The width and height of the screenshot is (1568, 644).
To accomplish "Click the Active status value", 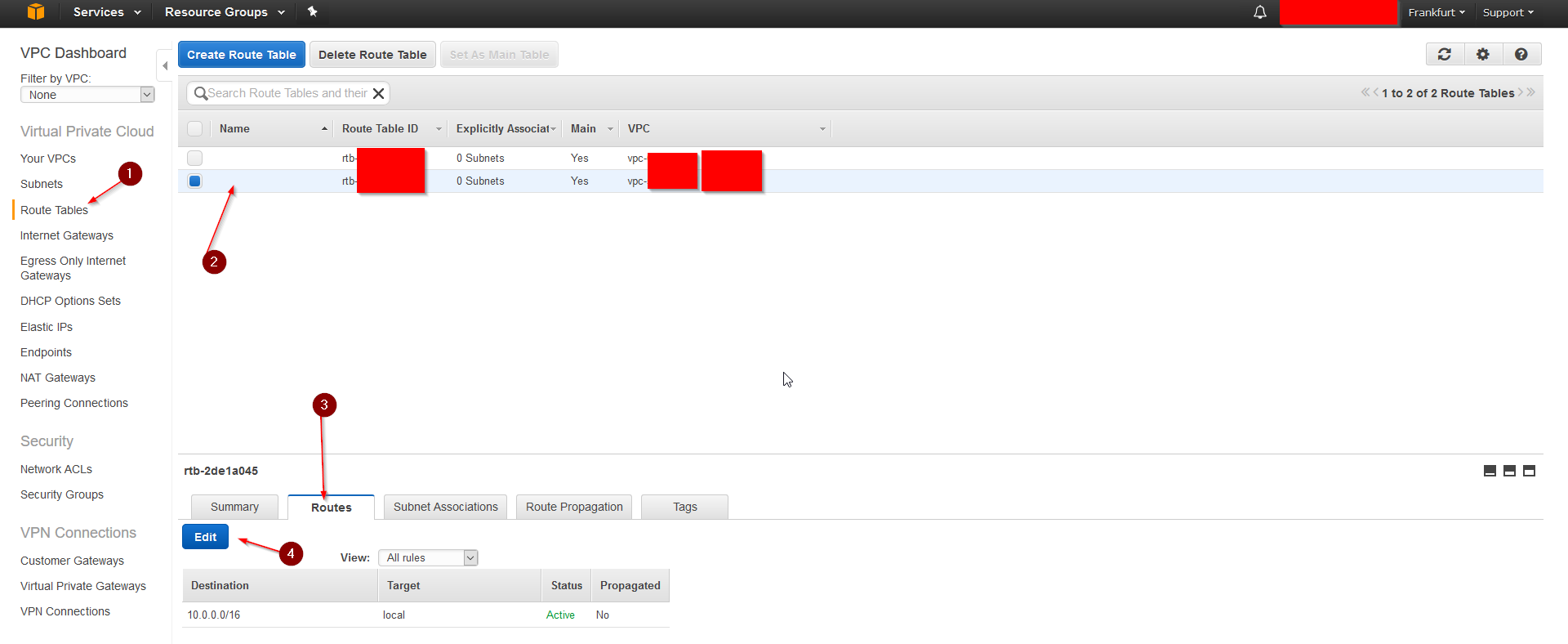I will [560, 615].
